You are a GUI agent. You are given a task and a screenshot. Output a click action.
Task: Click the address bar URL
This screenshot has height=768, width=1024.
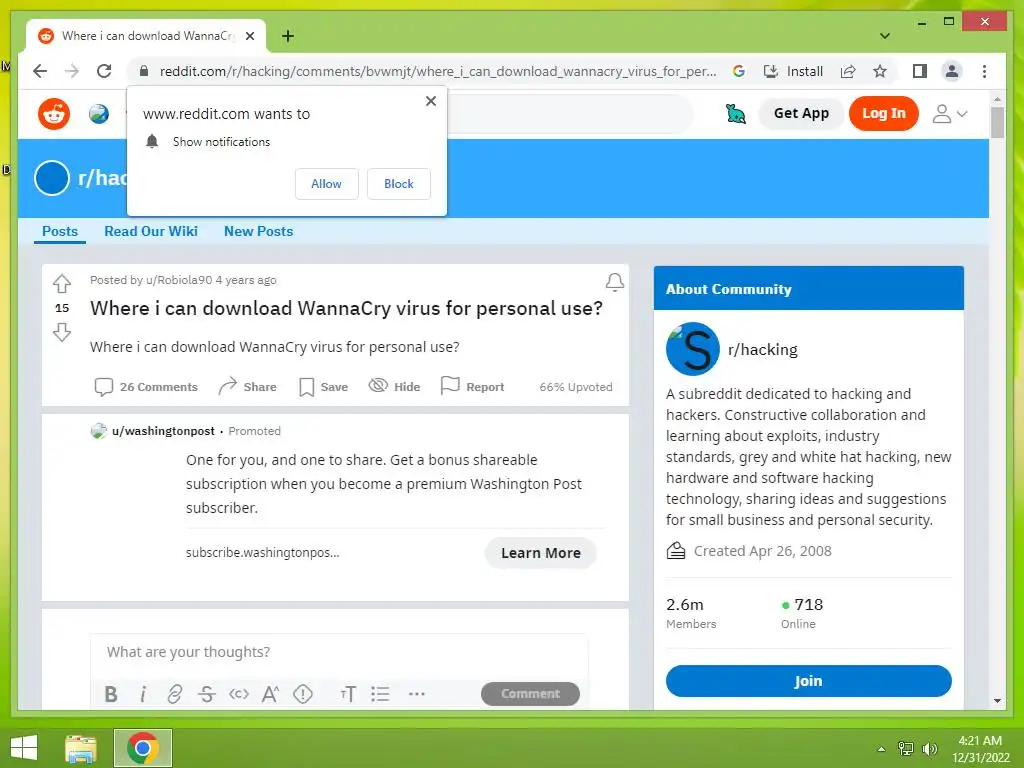tap(438, 71)
